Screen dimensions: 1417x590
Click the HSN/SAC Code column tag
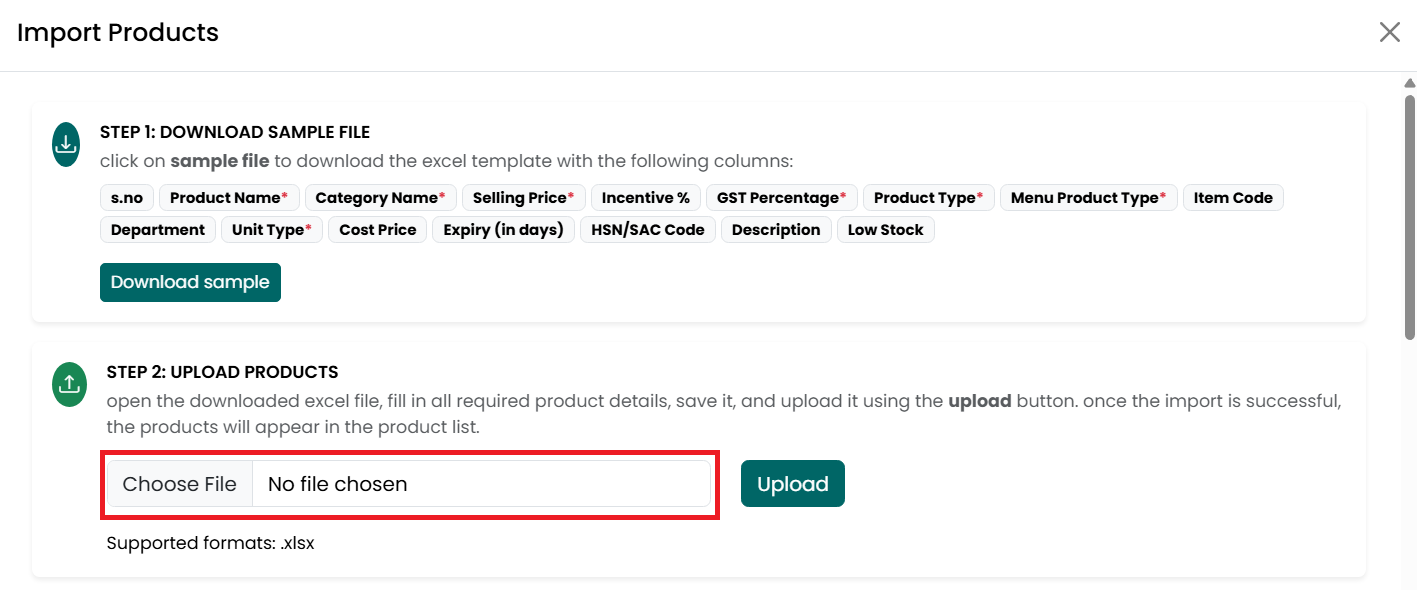pos(648,230)
